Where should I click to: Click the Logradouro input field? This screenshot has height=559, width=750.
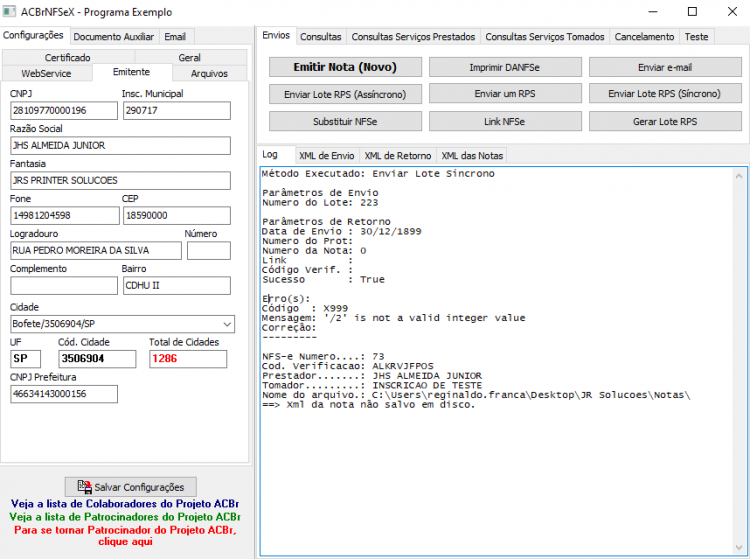pos(96,251)
